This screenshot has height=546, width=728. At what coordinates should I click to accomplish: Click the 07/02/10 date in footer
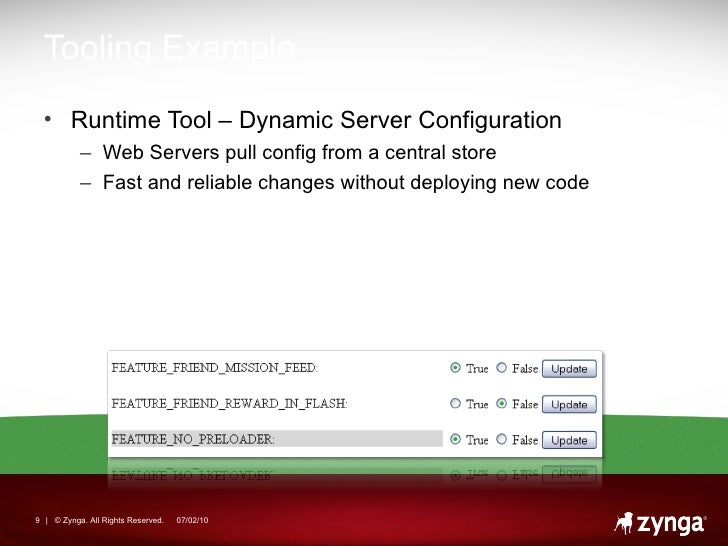(192, 520)
